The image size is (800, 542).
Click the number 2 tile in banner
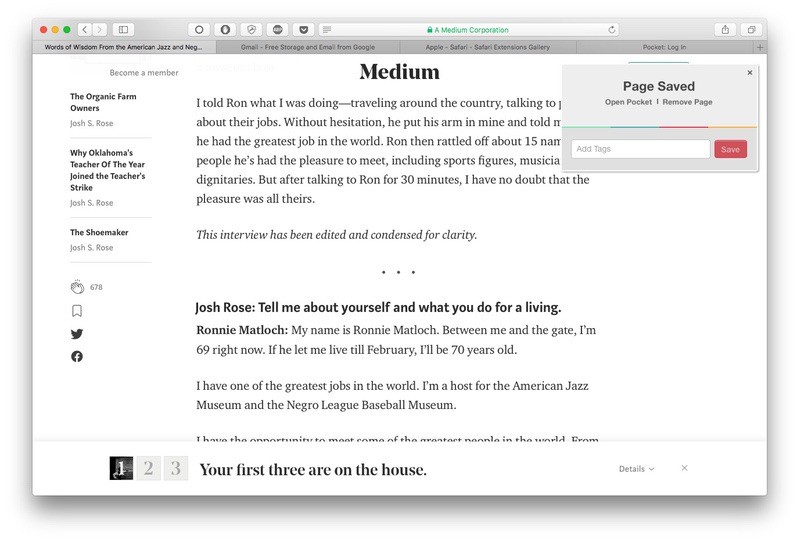pos(148,468)
